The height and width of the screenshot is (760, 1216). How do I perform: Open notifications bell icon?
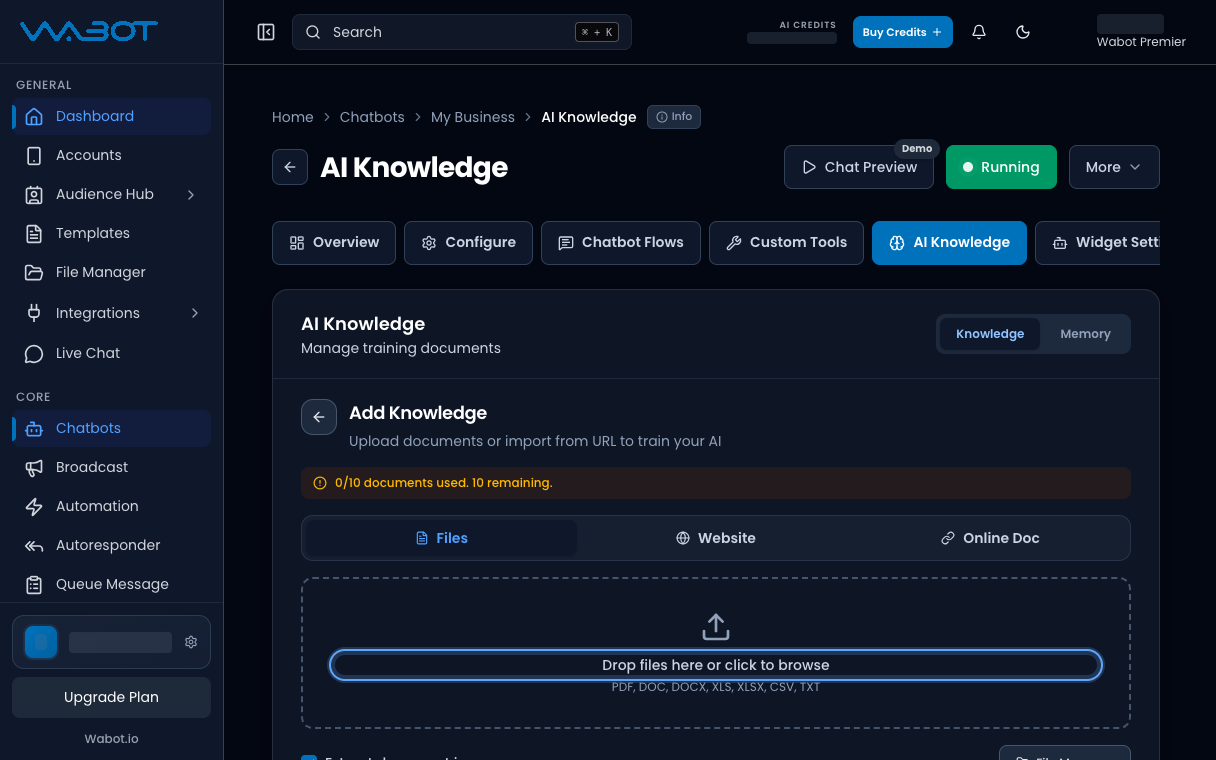[979, 32]
